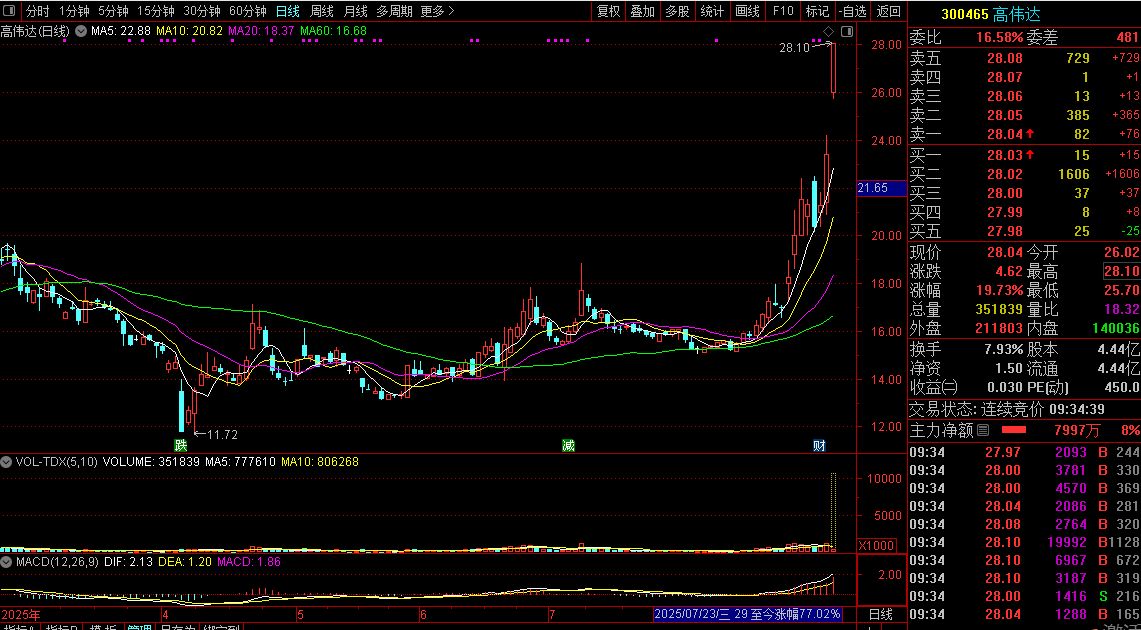Click the 总量 351839 value

999,309
